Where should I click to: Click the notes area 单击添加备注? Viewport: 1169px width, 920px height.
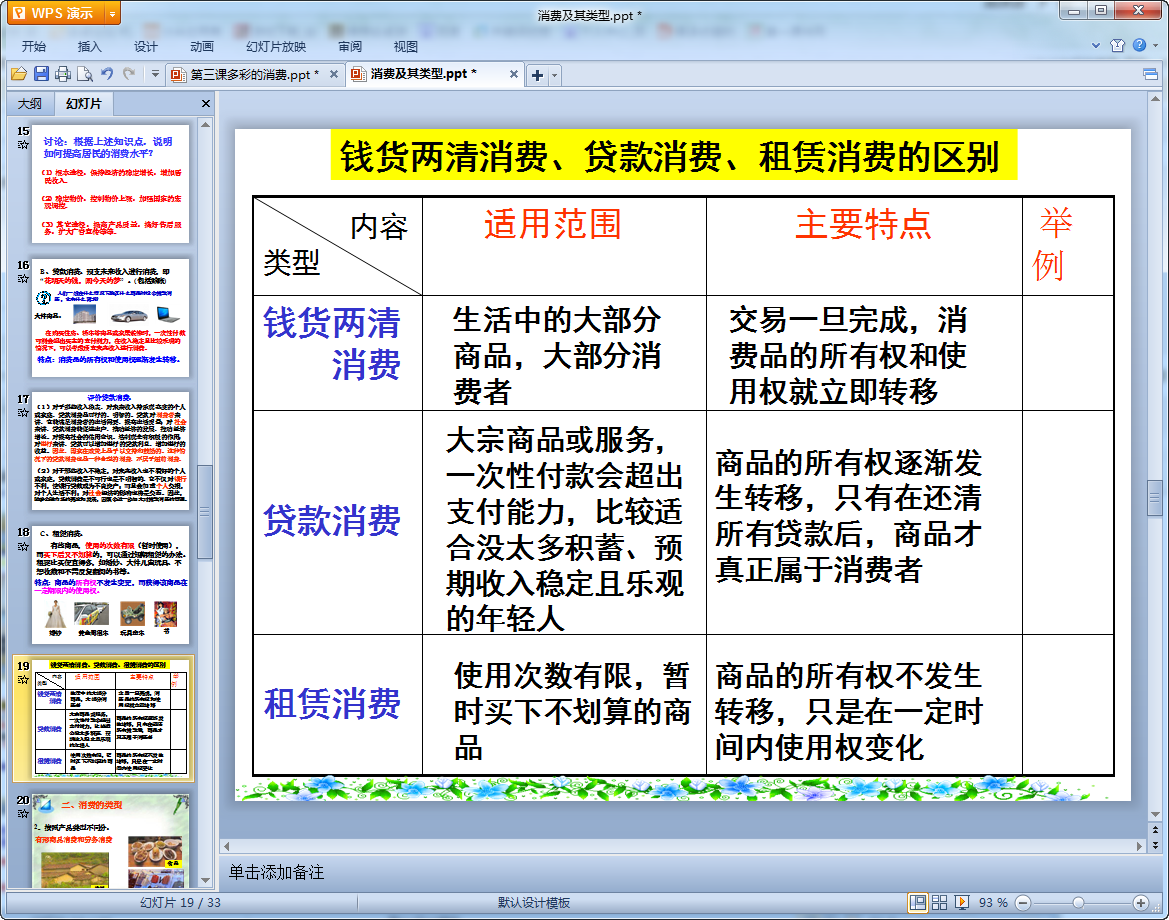coord(277,872)
